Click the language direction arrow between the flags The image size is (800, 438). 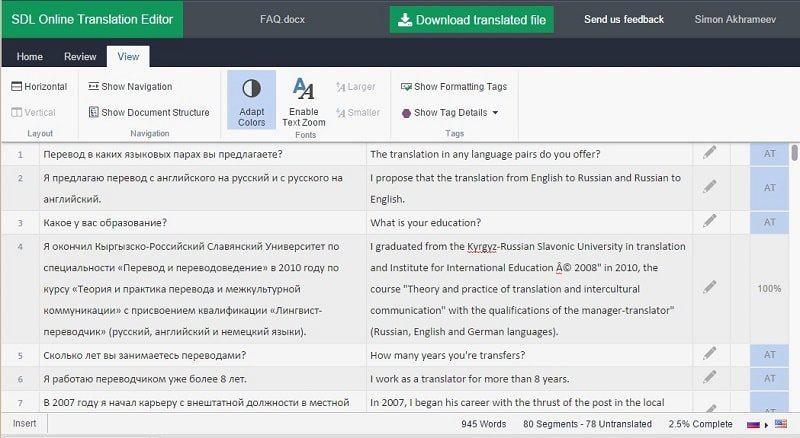pos(766,425)
